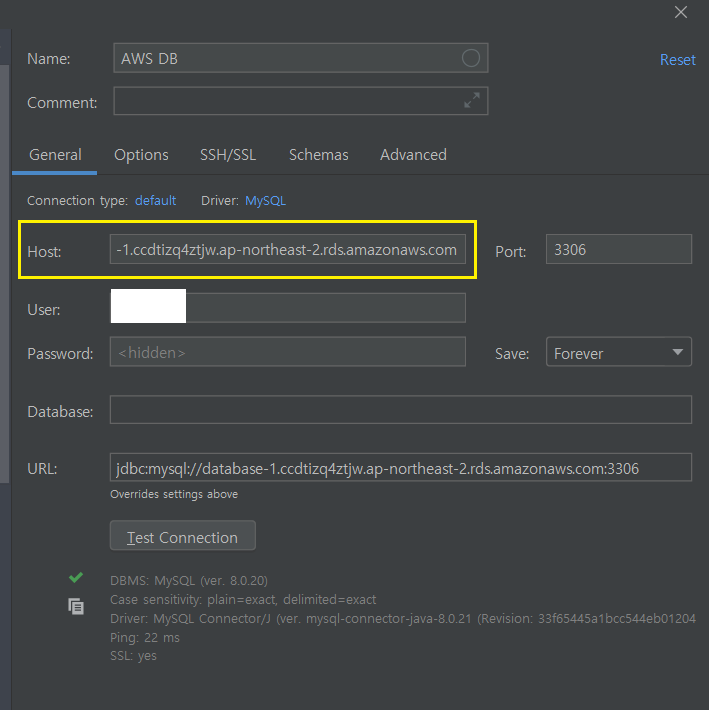709x710 pixels.
Task: Click inside the Comment input field
Action: (301, 101)
